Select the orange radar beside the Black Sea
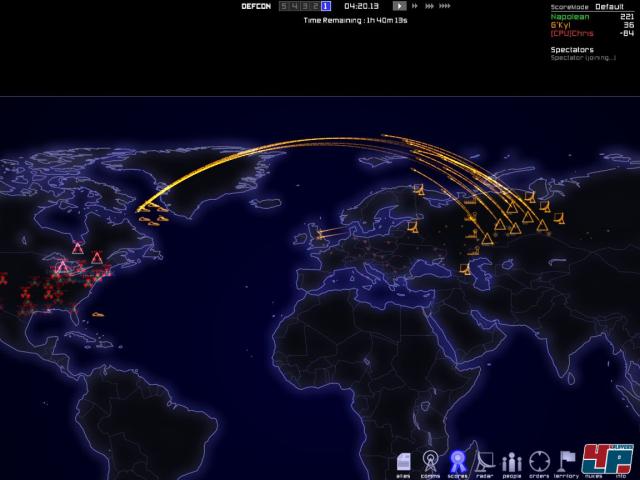This screenshot has width=640, height=480. [x=465, y=269]
